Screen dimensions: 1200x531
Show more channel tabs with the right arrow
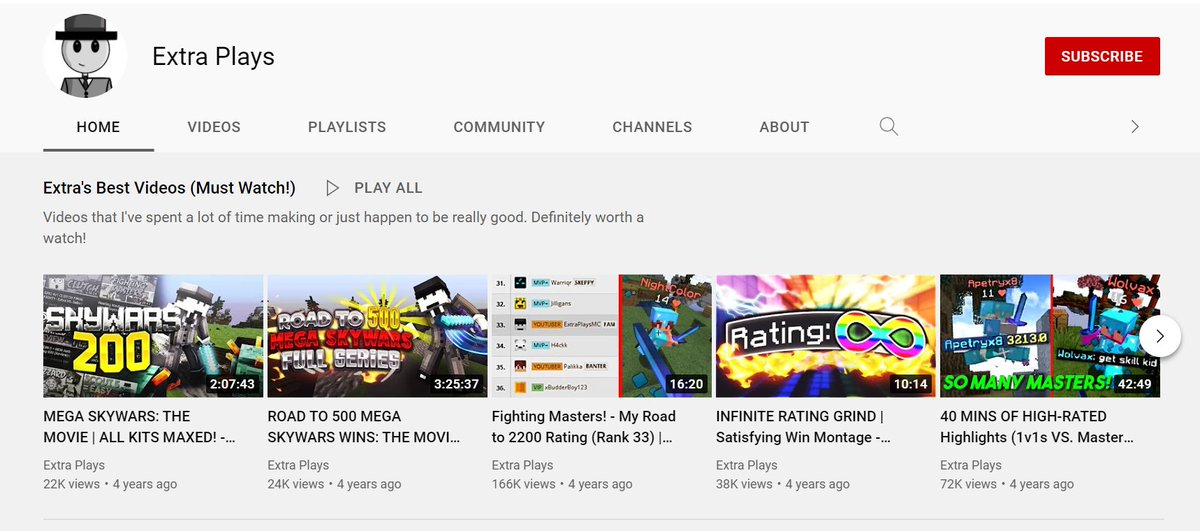click(x=1134, y=126)
